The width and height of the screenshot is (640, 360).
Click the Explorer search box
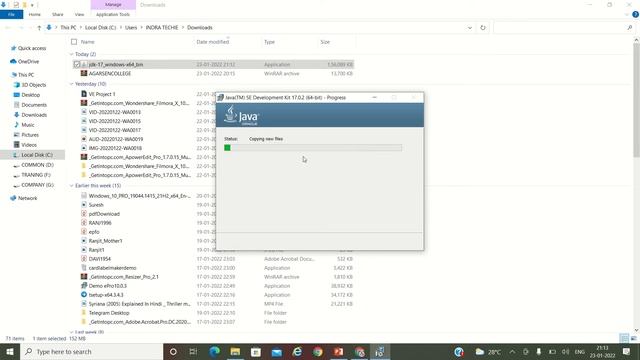(x=563, y=28)
